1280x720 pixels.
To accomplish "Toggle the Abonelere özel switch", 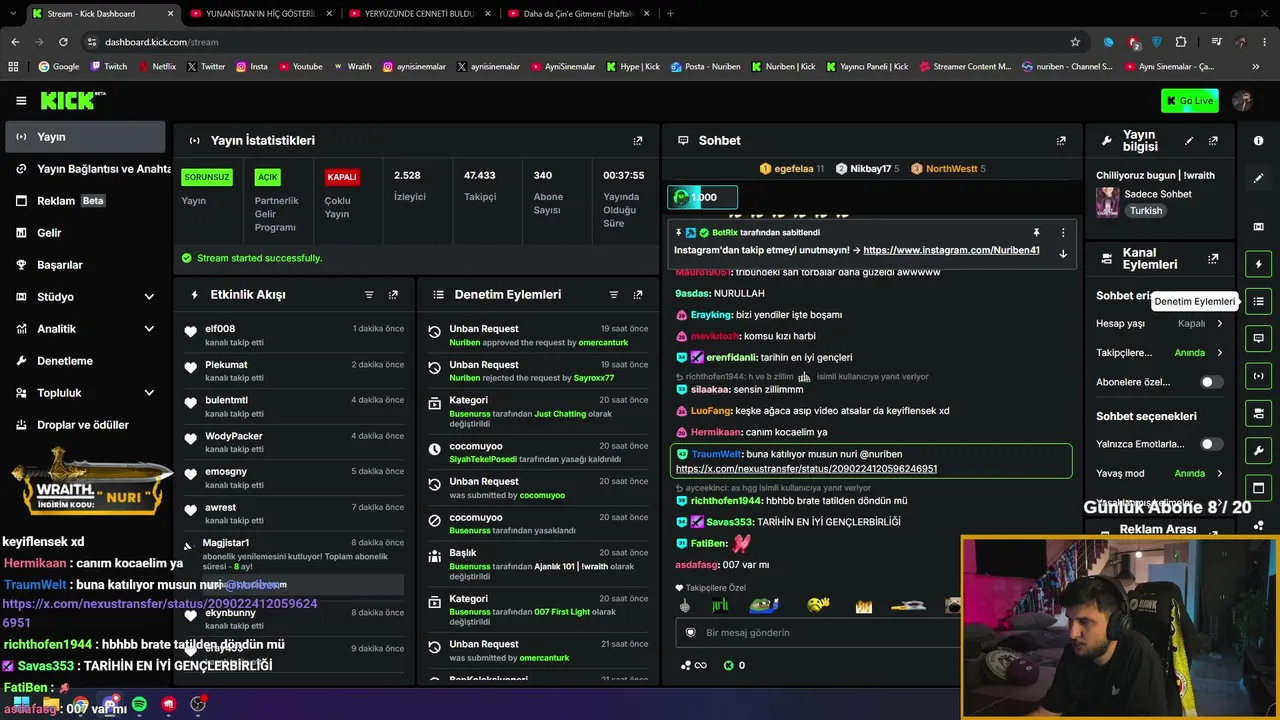I will [1211, 382].
